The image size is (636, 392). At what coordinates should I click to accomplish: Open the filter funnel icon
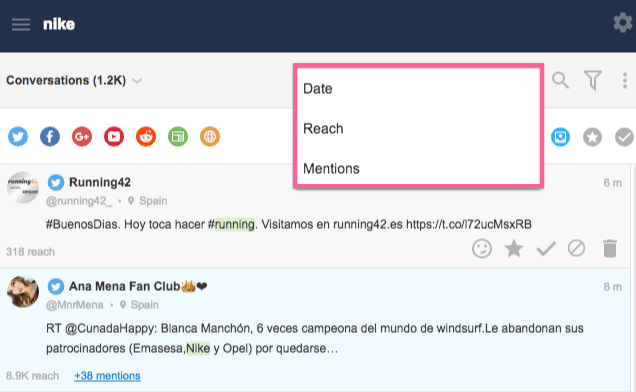point(593,80)
